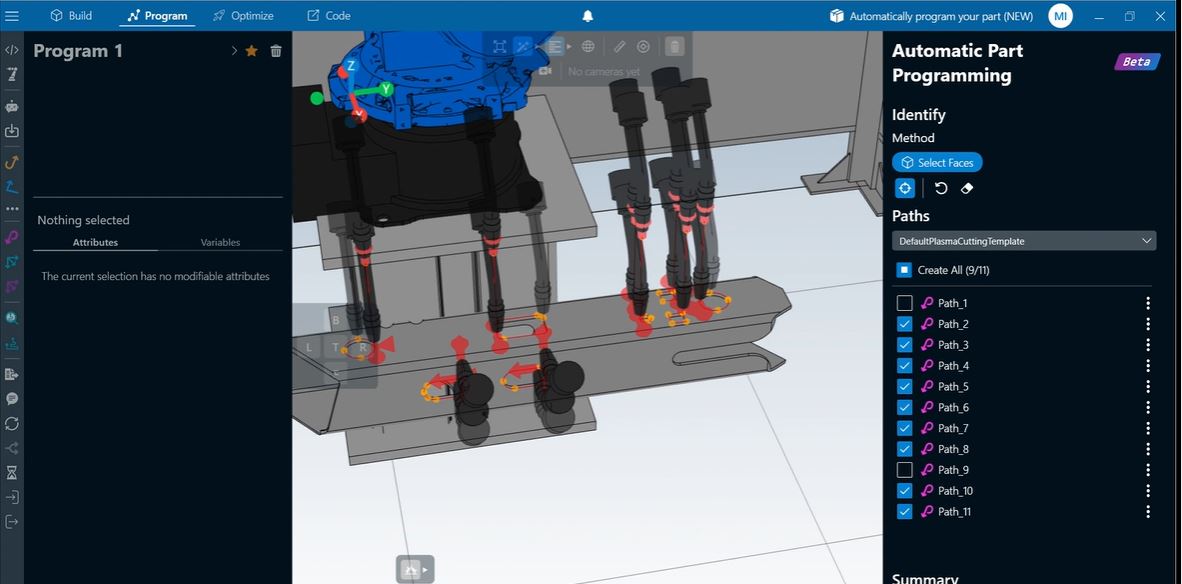Image resolution: width=1182 pixels, height=584 pixels.
Task: Expand the chevron next to Program 1
Action: [x=232, y=50]
